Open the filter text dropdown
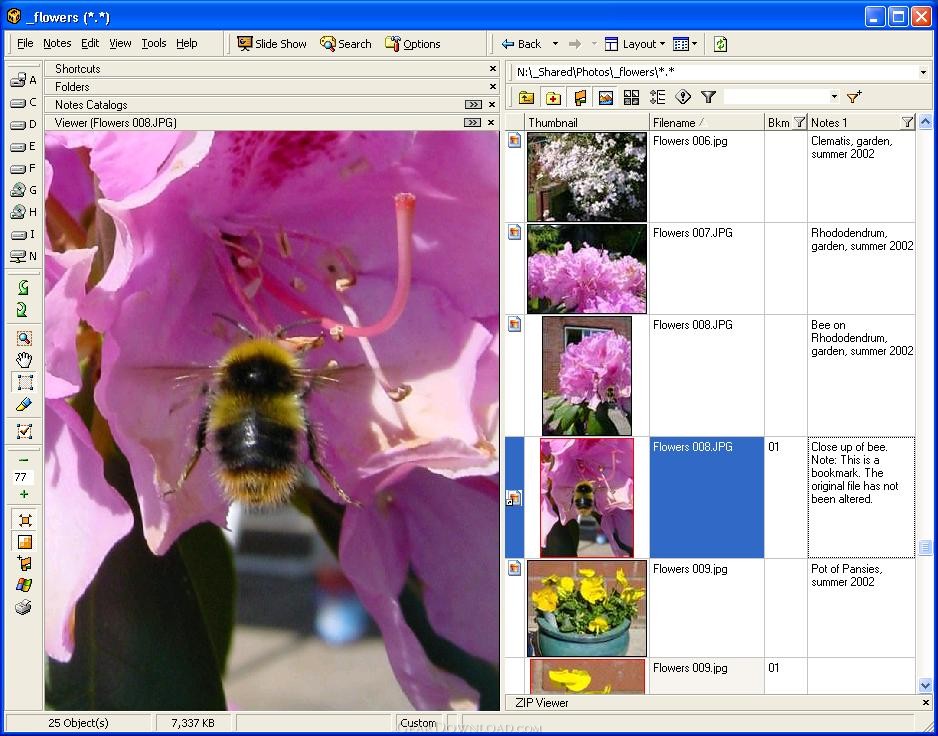Screen dimensions: 938x736 pyautogui.click(x=834, y=96)
